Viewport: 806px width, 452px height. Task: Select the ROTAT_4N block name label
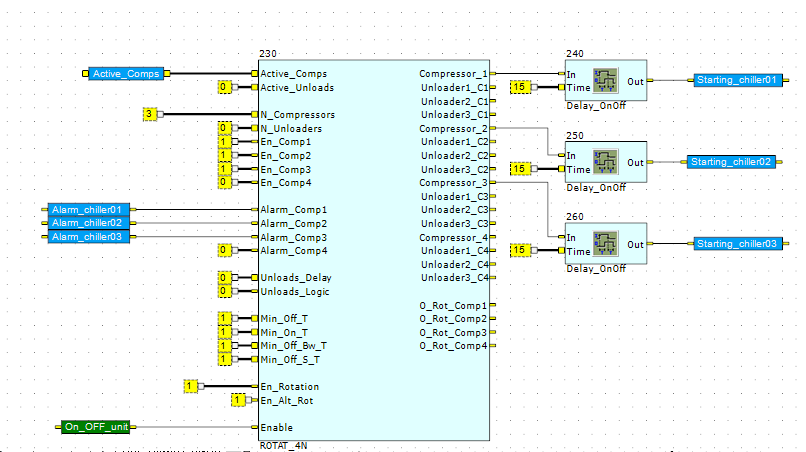283,445
